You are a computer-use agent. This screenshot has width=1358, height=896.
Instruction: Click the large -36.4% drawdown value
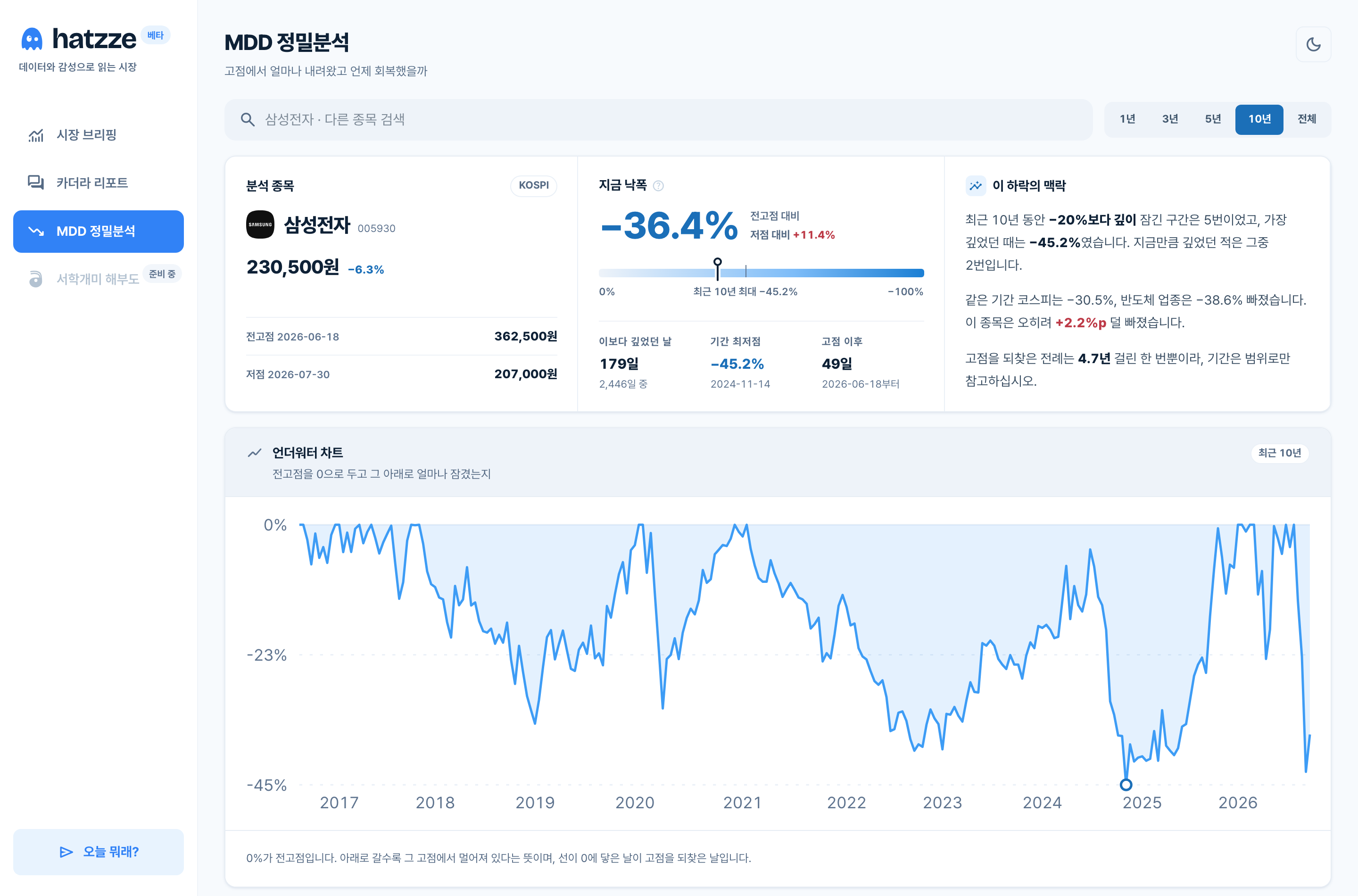point(669,225)
